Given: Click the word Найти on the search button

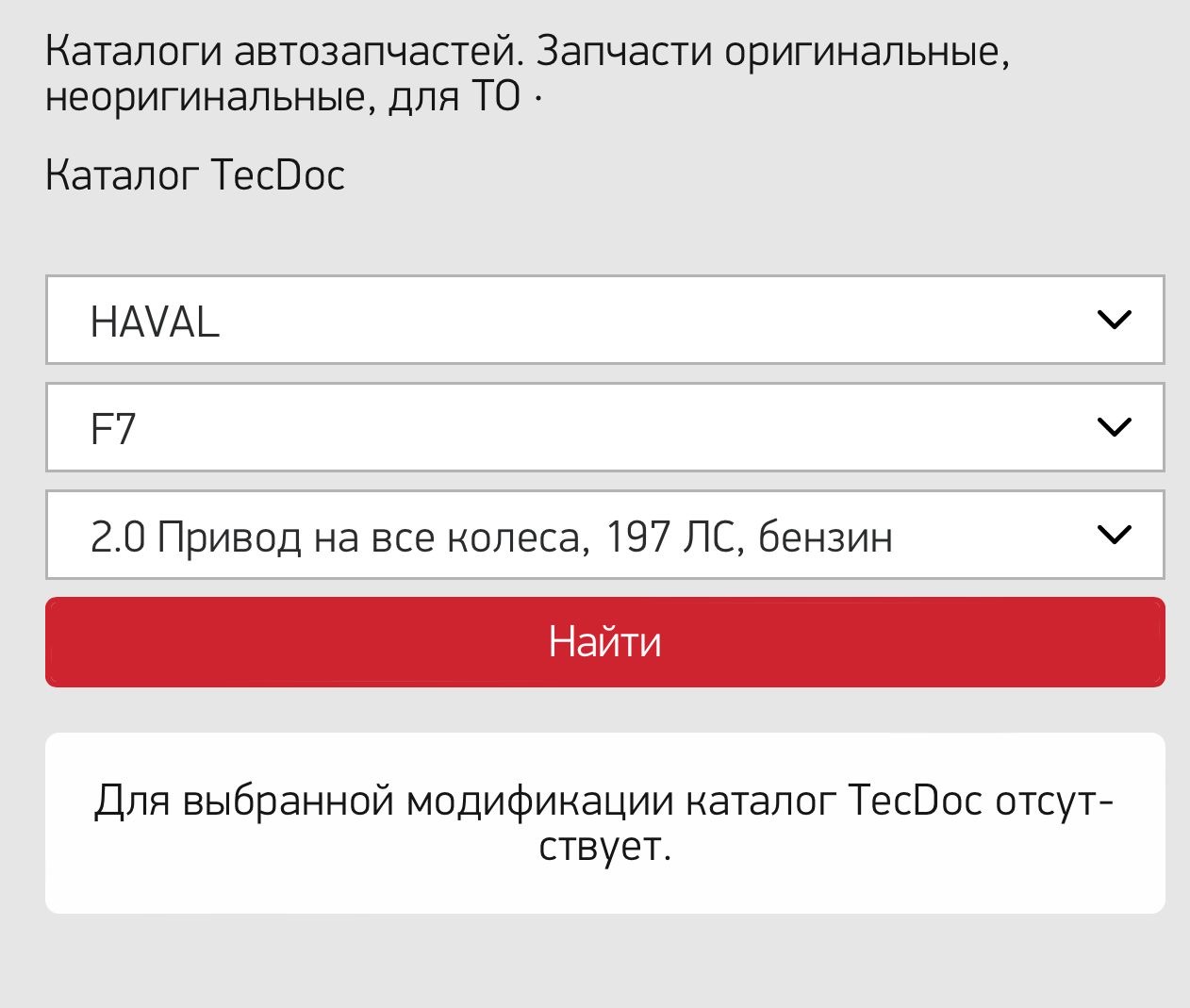Looking at the screenshot, I should pos(604,642).
